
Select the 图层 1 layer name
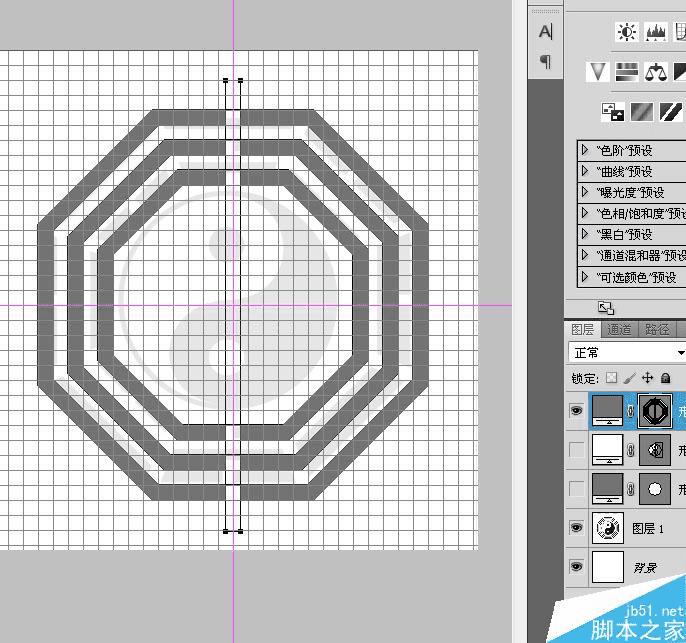pos(648,529)
